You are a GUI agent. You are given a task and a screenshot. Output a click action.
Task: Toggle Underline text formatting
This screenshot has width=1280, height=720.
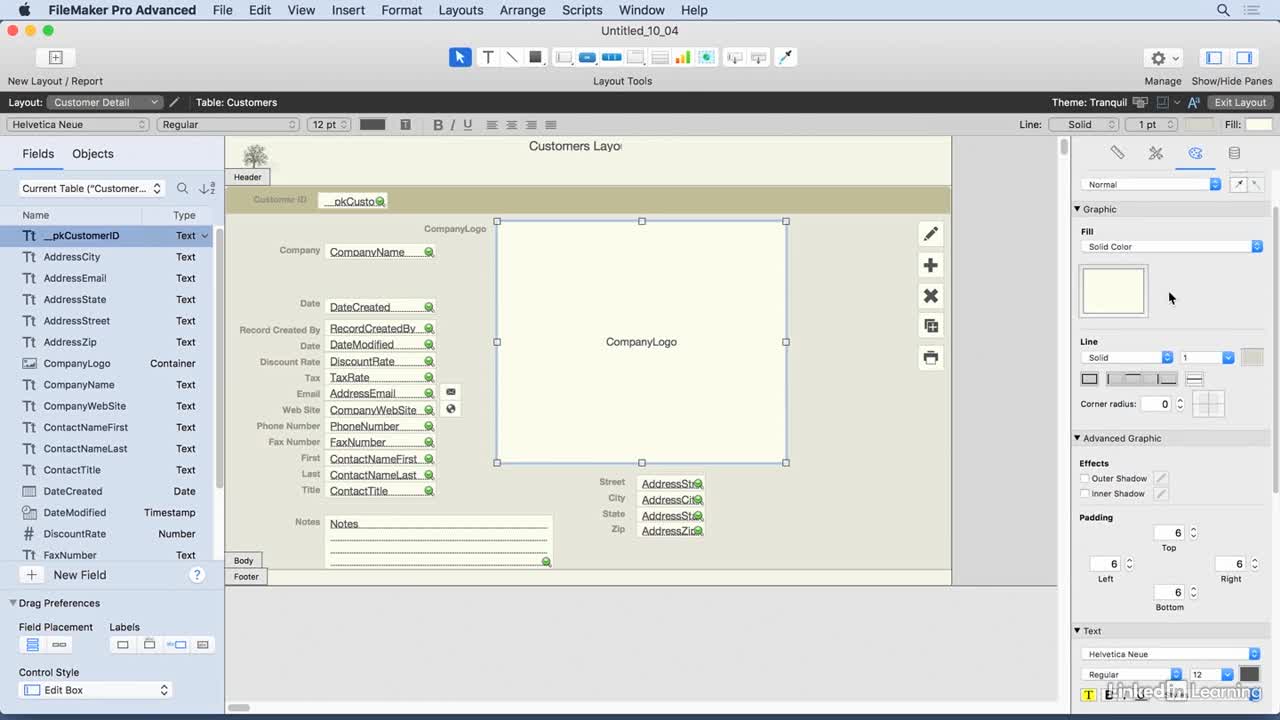[467, 125]
